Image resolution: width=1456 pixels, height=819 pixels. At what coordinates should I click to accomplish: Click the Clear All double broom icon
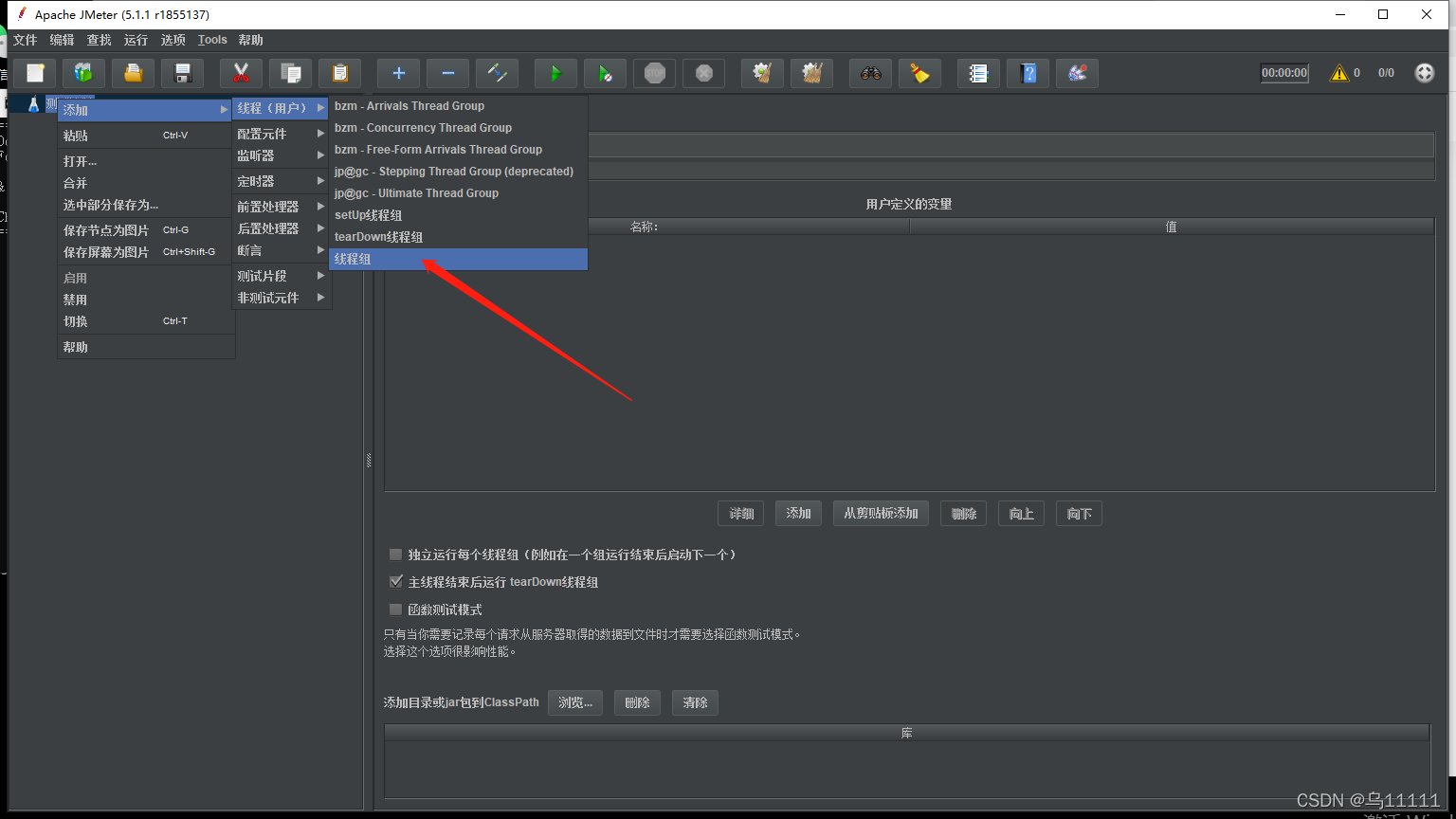812,73
